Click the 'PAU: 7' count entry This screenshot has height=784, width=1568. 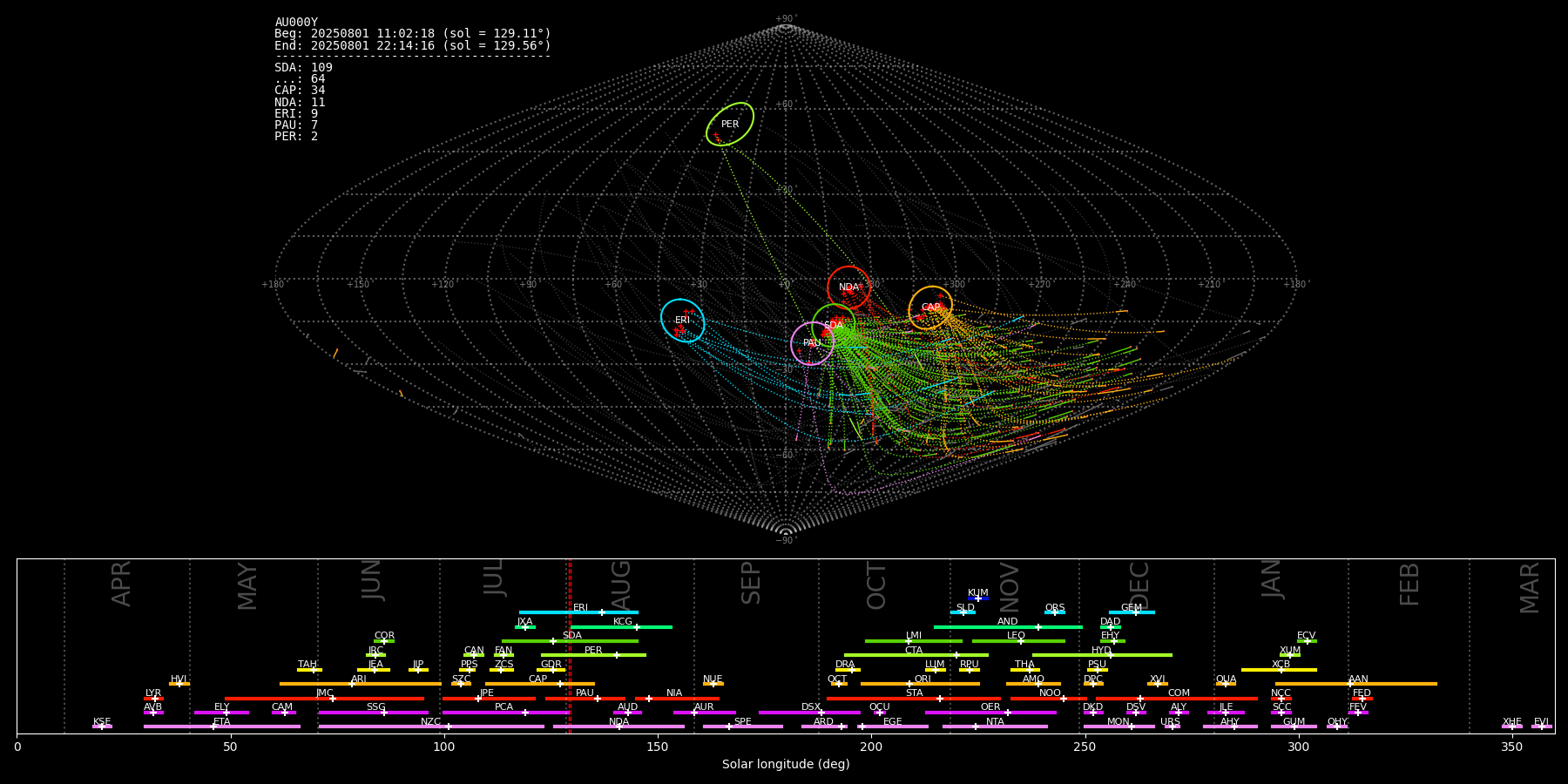pos(296,125)
